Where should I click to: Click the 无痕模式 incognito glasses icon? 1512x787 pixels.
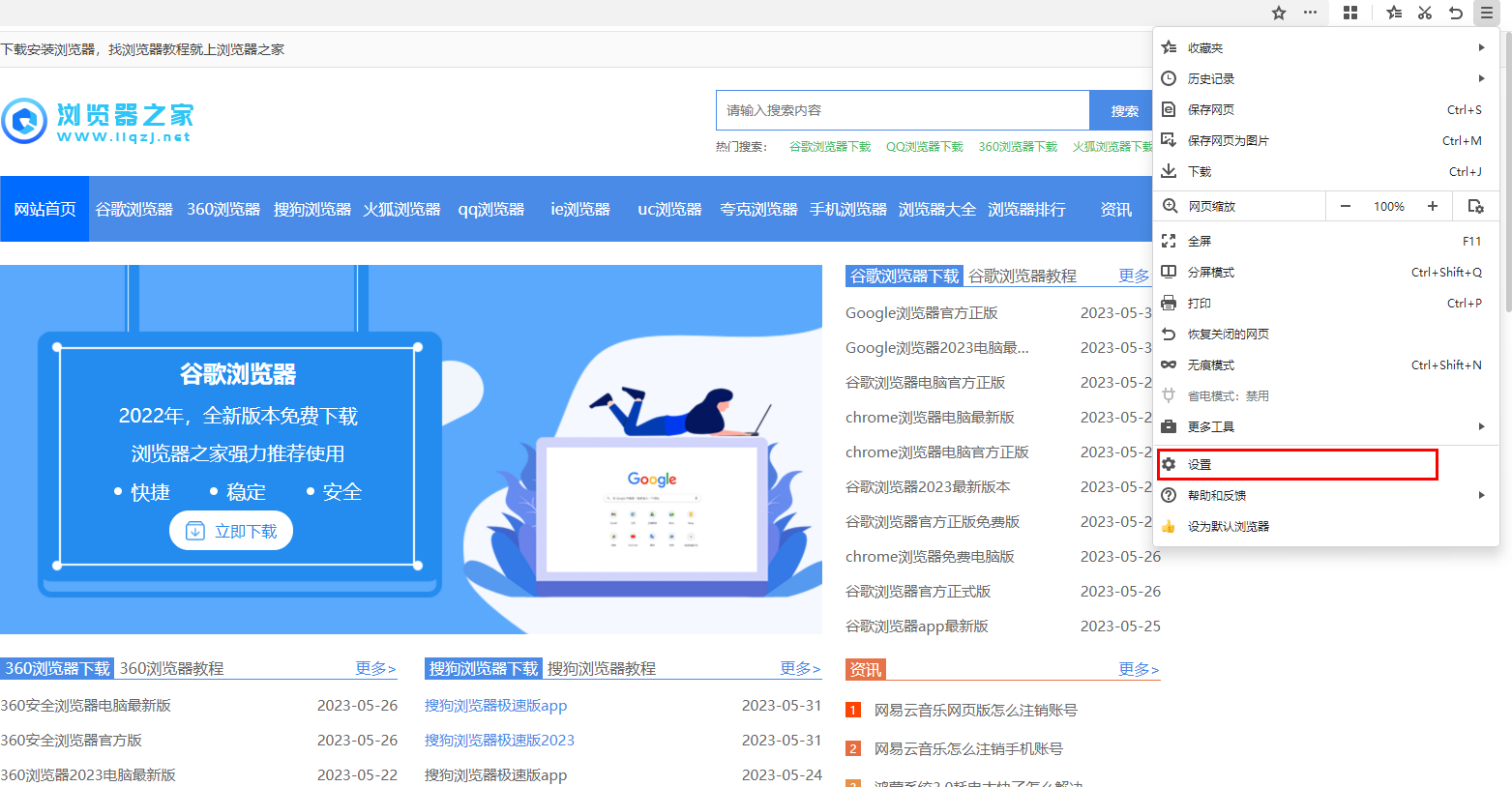[x=1169, y=364]
